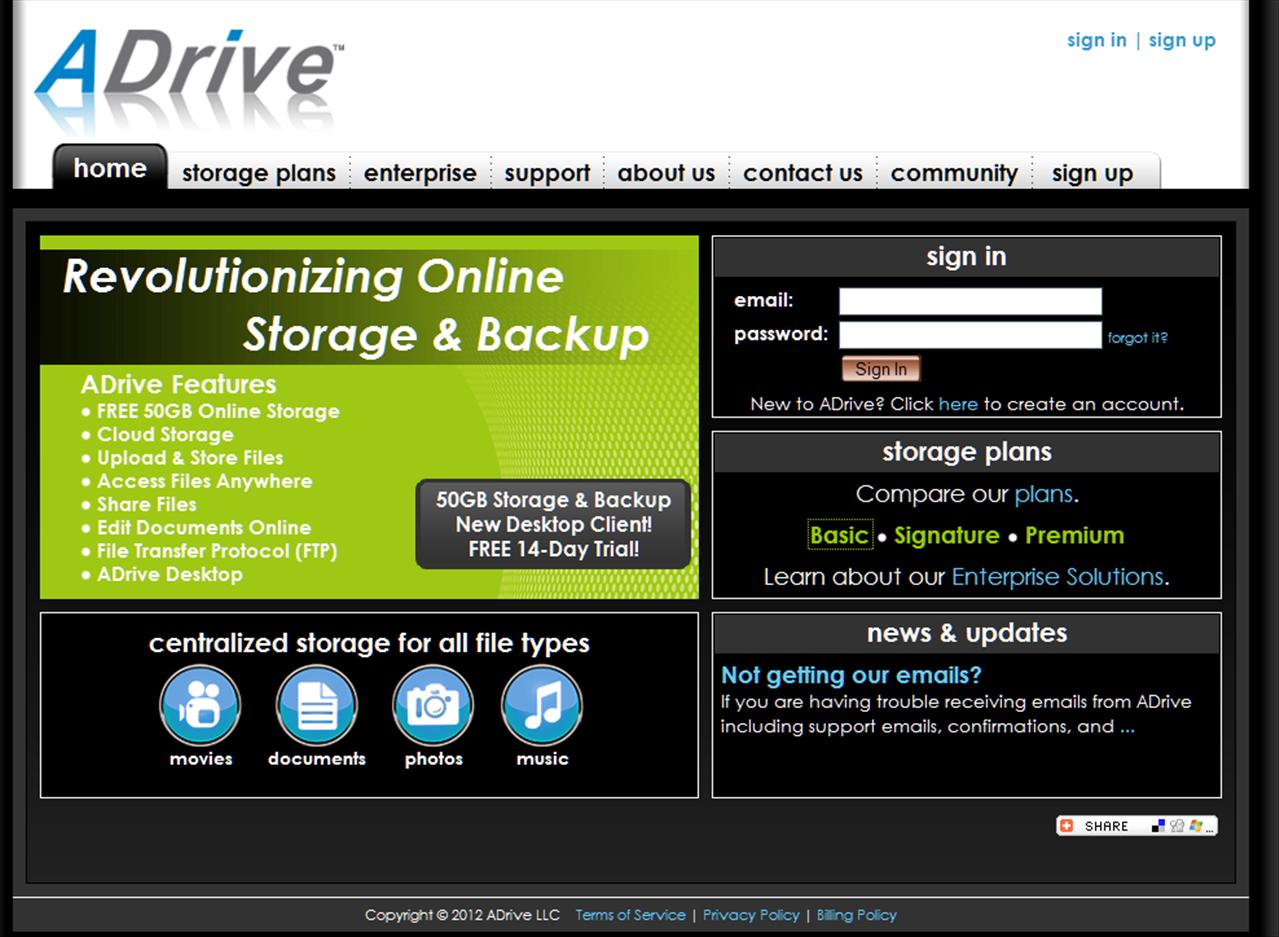The image size is (1279, 937).
Task: Click the Upload & Store Files feature
Action: click(190, 458)
